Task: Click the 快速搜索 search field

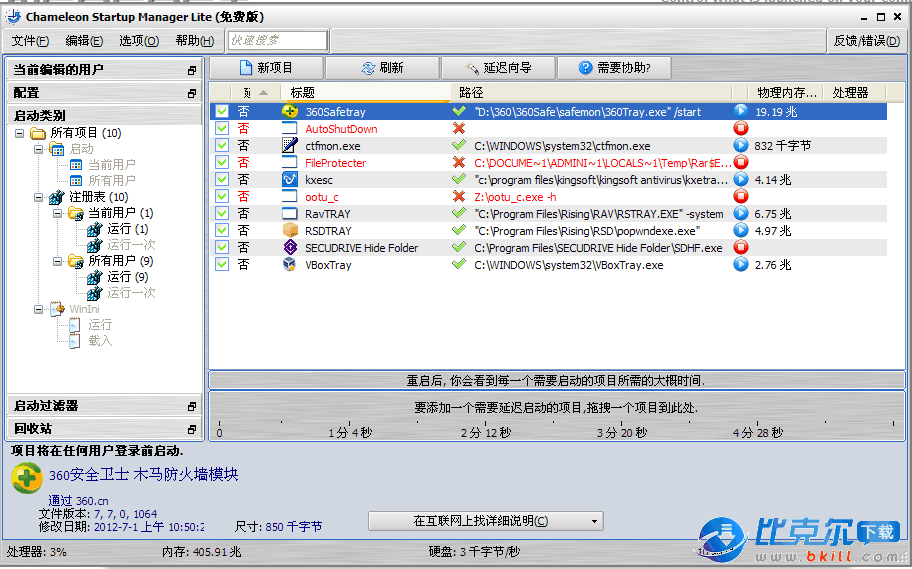Action: pos(277,40)
